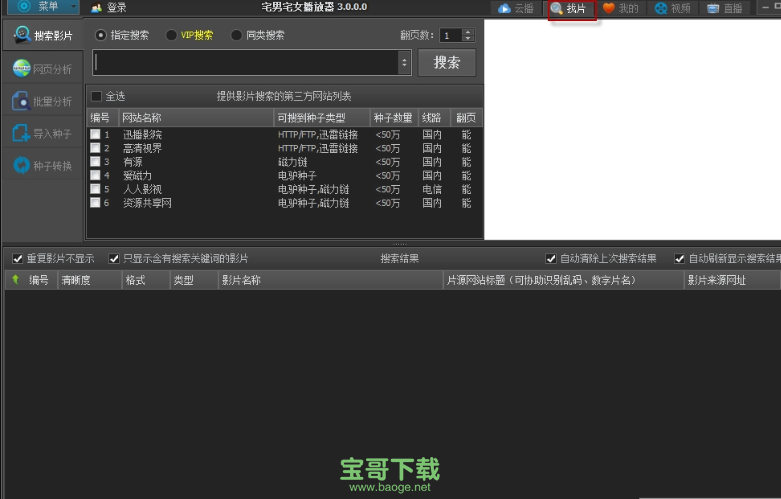Viewport: 781px width, 499px height.
Task: Open 导入种子 import seed tool
Action: [43, 133]
